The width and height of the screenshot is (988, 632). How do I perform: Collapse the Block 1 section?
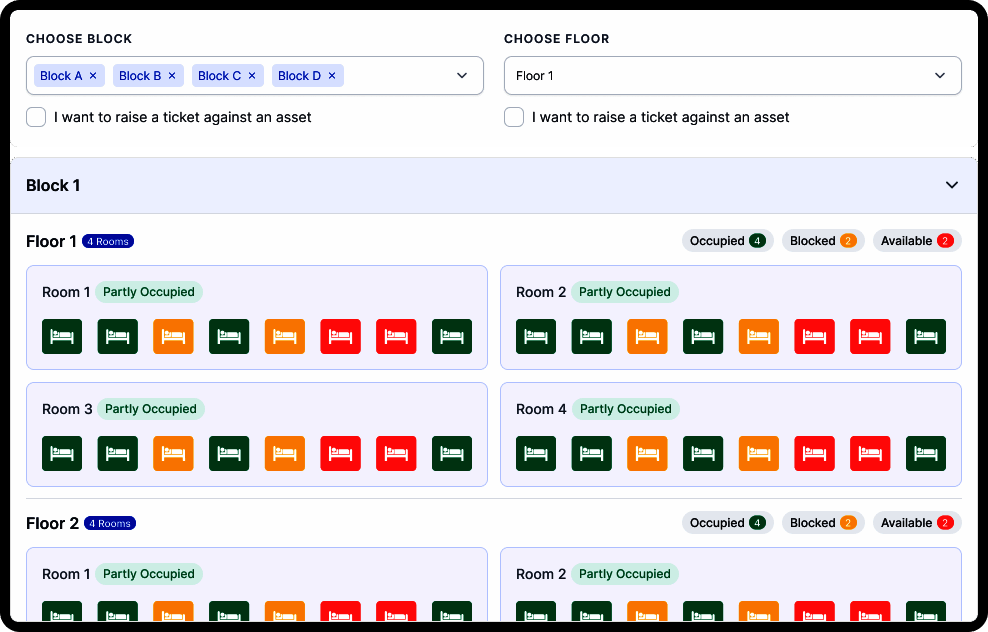coord(952,185)
